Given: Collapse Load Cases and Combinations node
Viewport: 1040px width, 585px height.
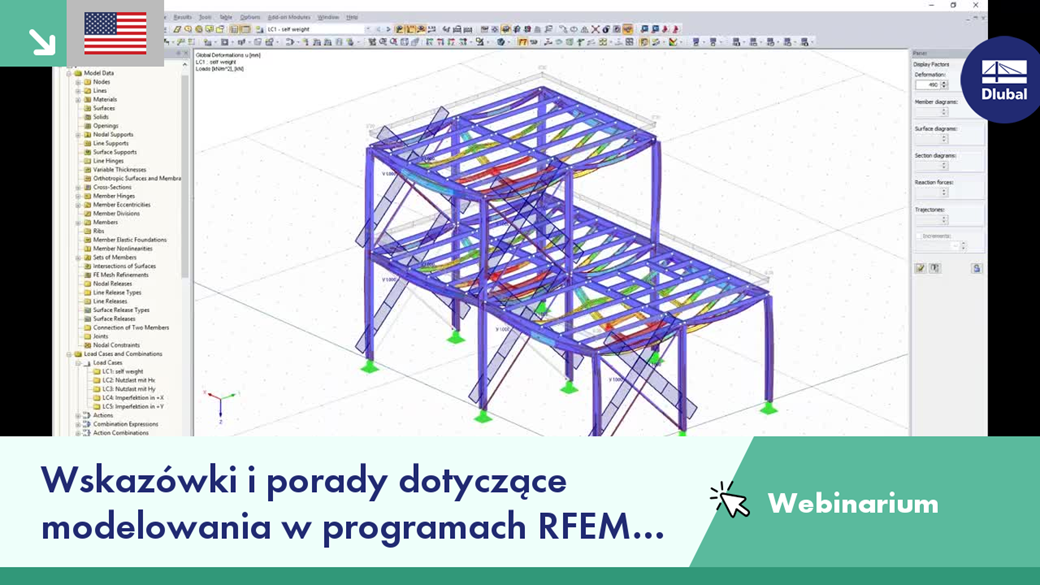Looking at the screenshot, I should coord(69,354).
